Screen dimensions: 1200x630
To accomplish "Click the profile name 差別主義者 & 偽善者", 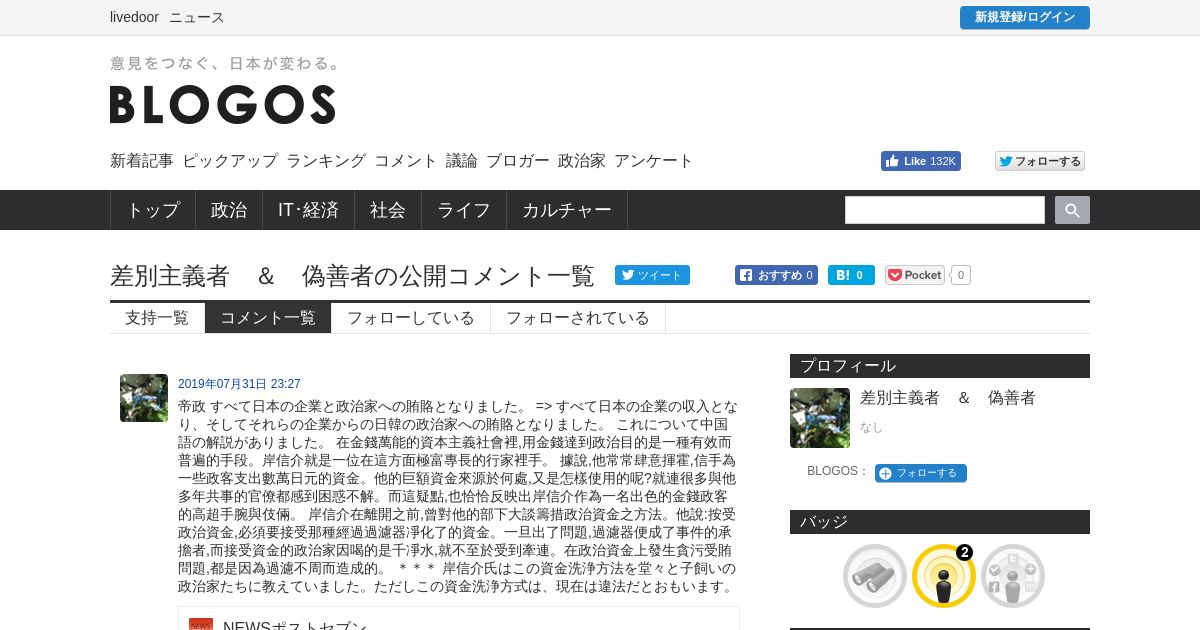I will 948,398.
